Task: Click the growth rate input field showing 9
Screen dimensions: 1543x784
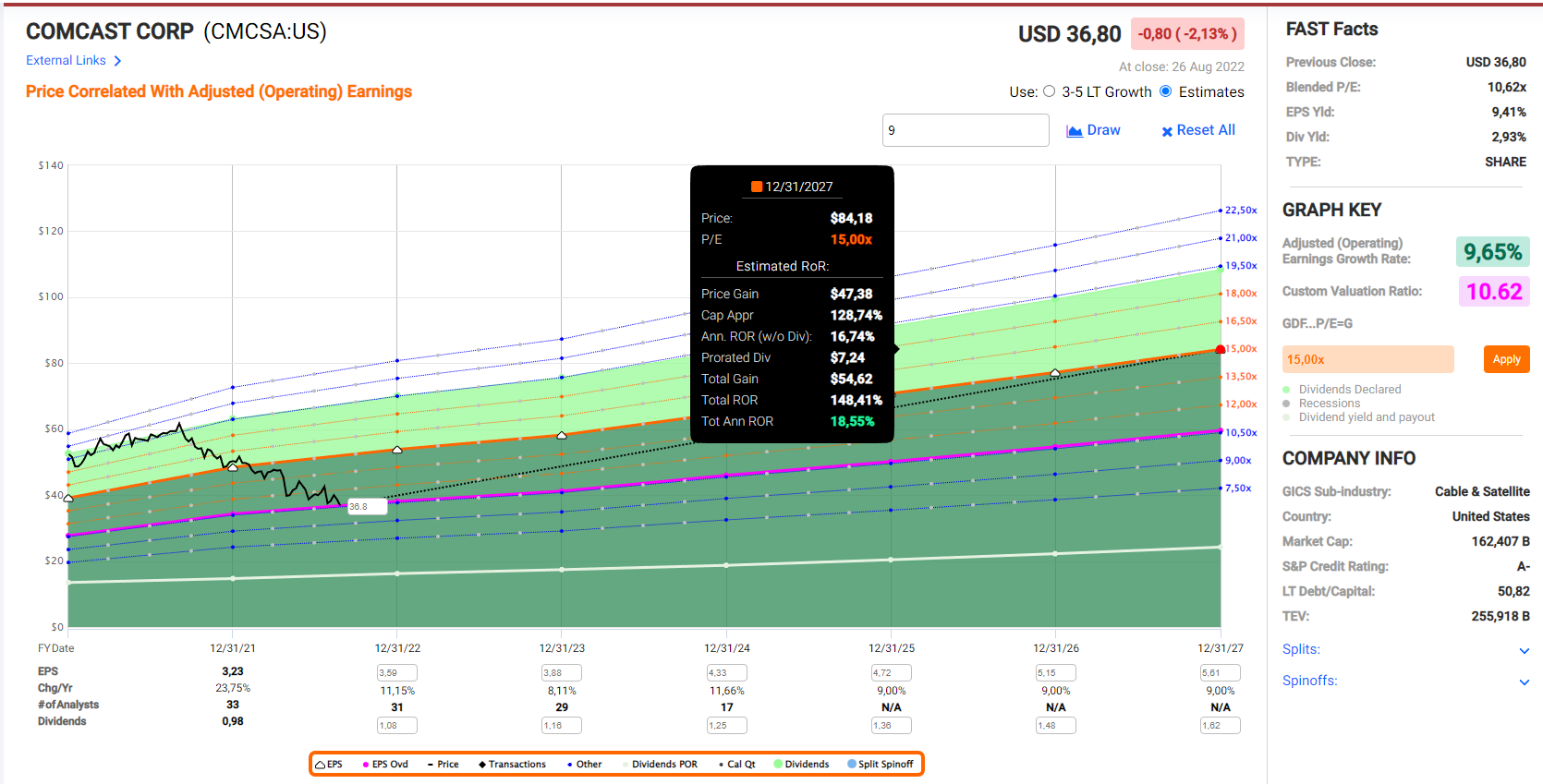Action: [x=965, y=130]
